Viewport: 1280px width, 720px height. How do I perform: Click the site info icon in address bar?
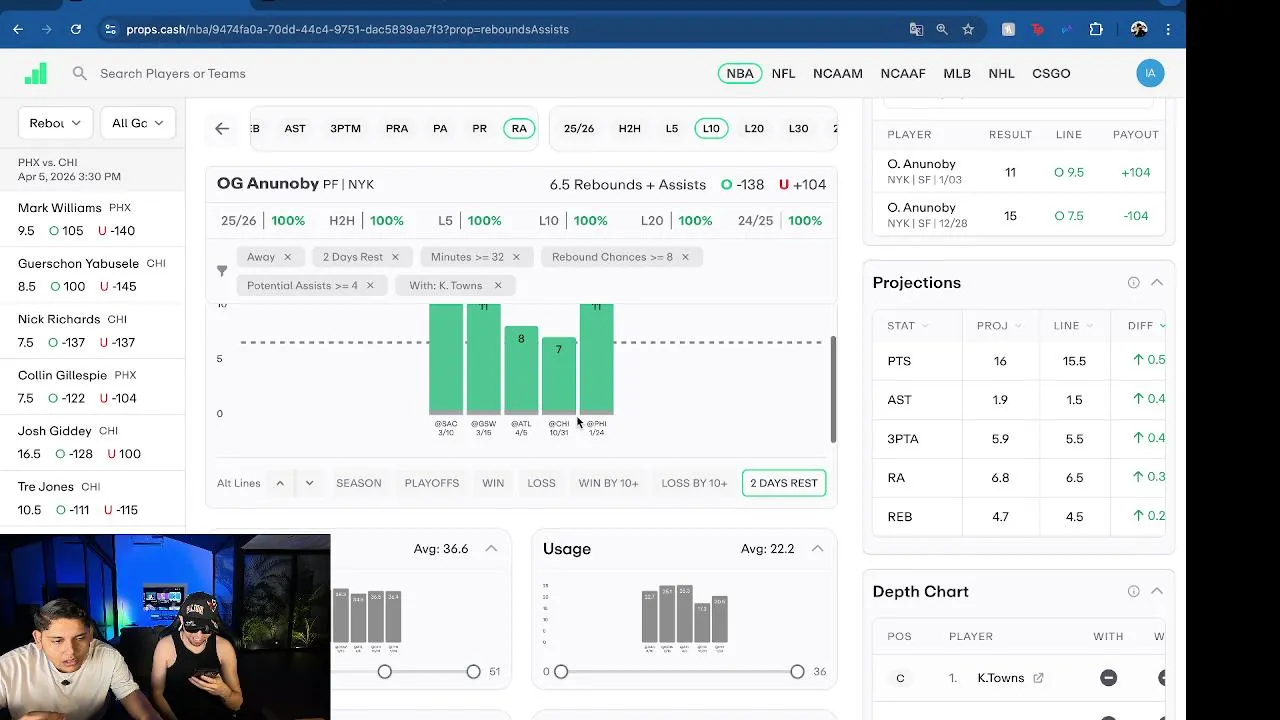pyautogui.click(x=110, y=29)
